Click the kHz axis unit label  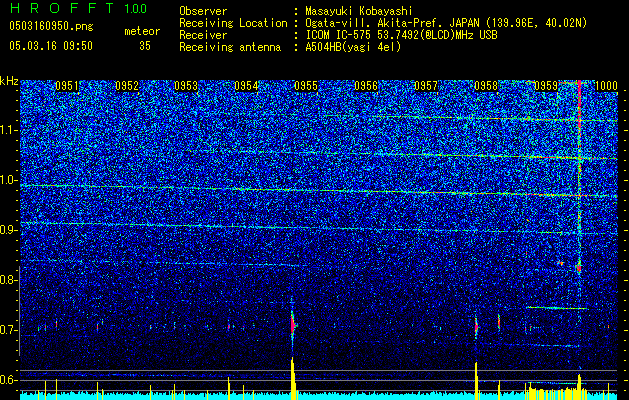coord(9,81)
